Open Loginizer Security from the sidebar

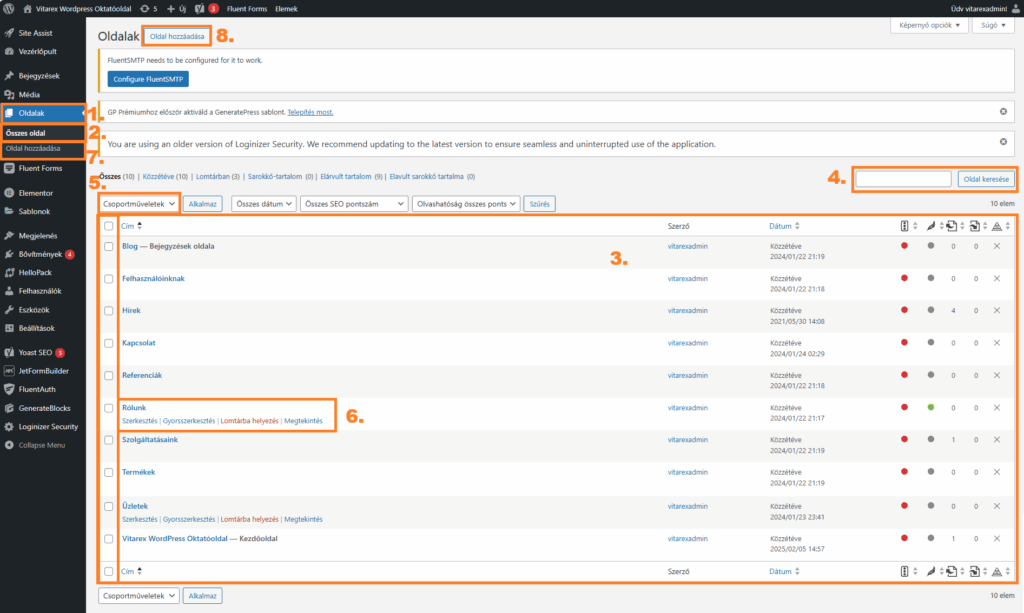(x=47, y=426)
